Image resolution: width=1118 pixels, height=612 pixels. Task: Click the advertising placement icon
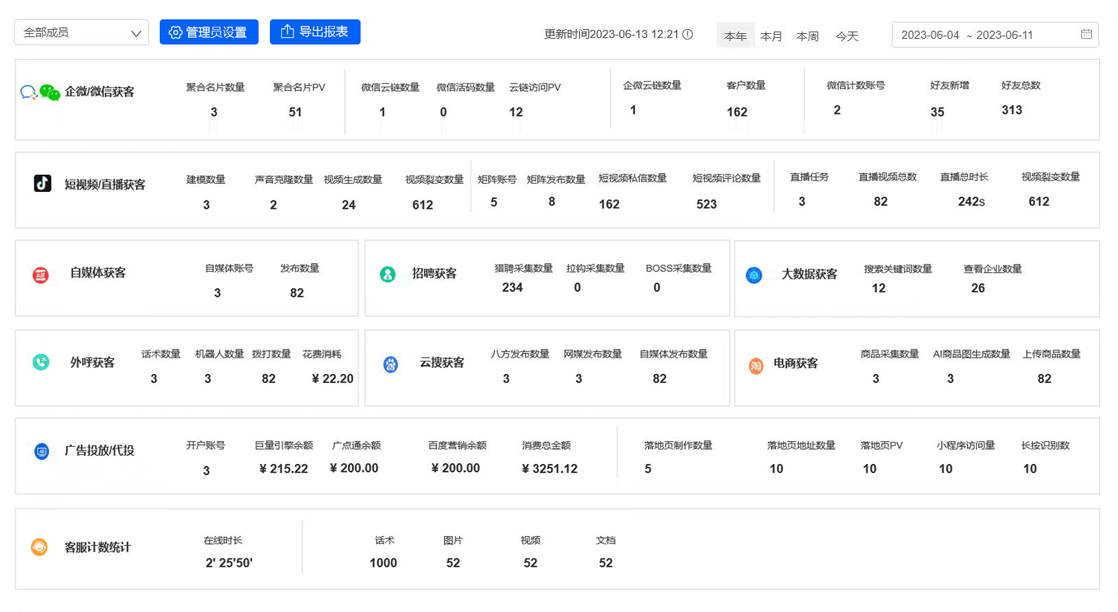pos(42,451)
